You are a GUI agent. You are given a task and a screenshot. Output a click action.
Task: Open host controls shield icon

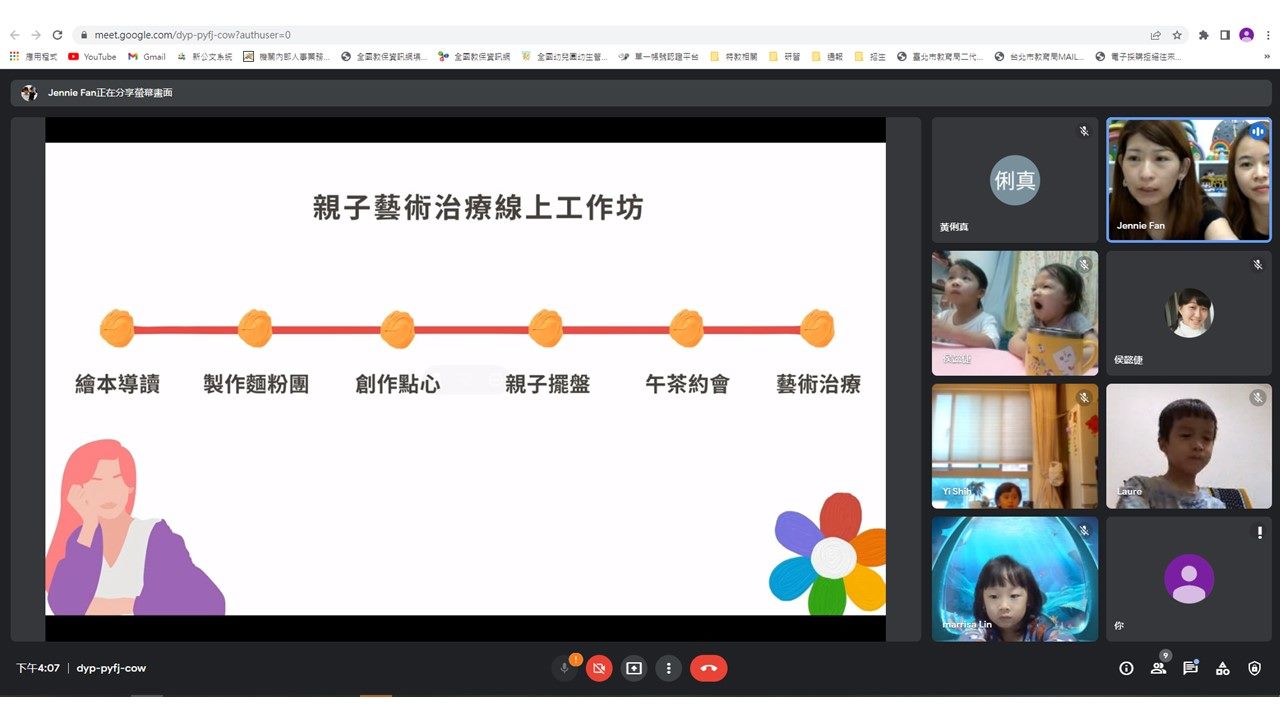pos(1254,669)
